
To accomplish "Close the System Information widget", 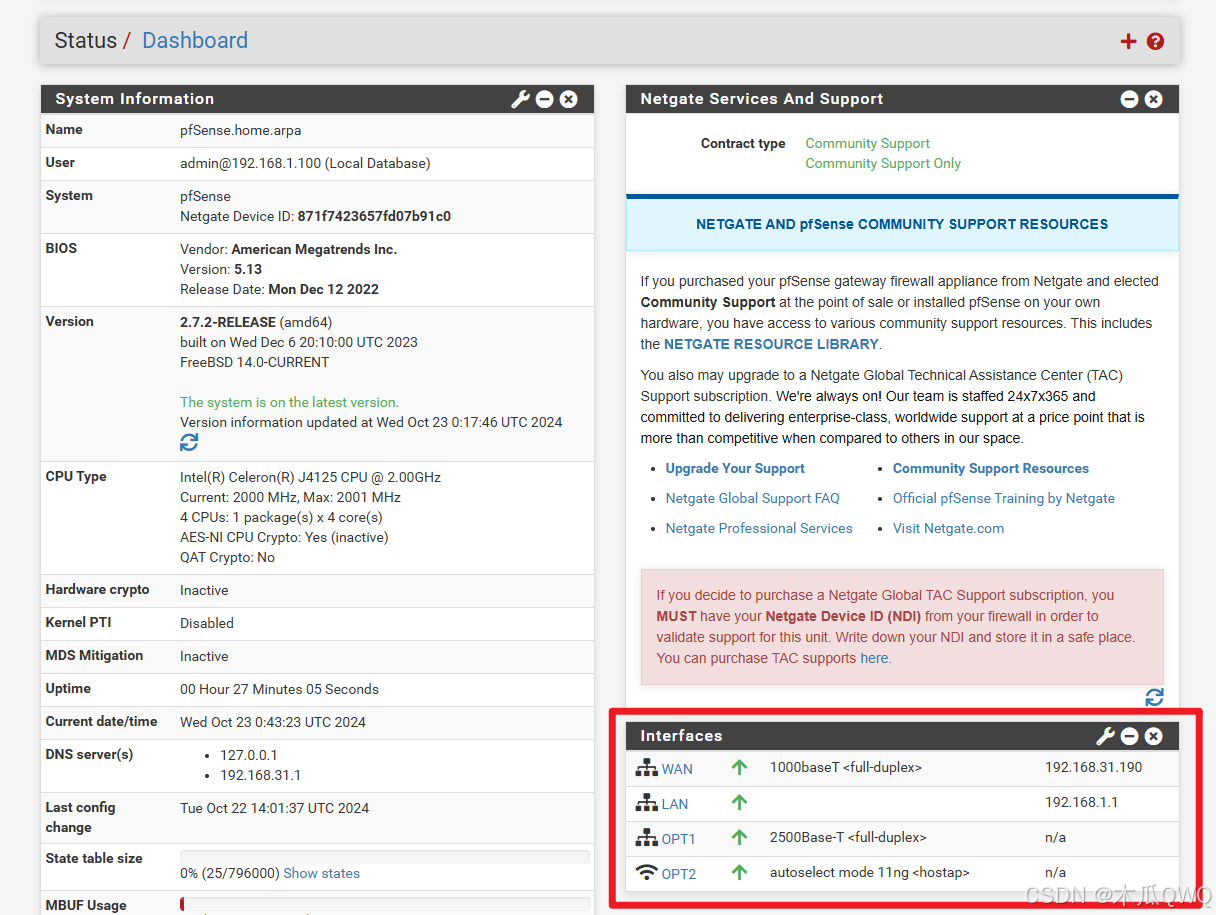I will click(x=568, y=99).
